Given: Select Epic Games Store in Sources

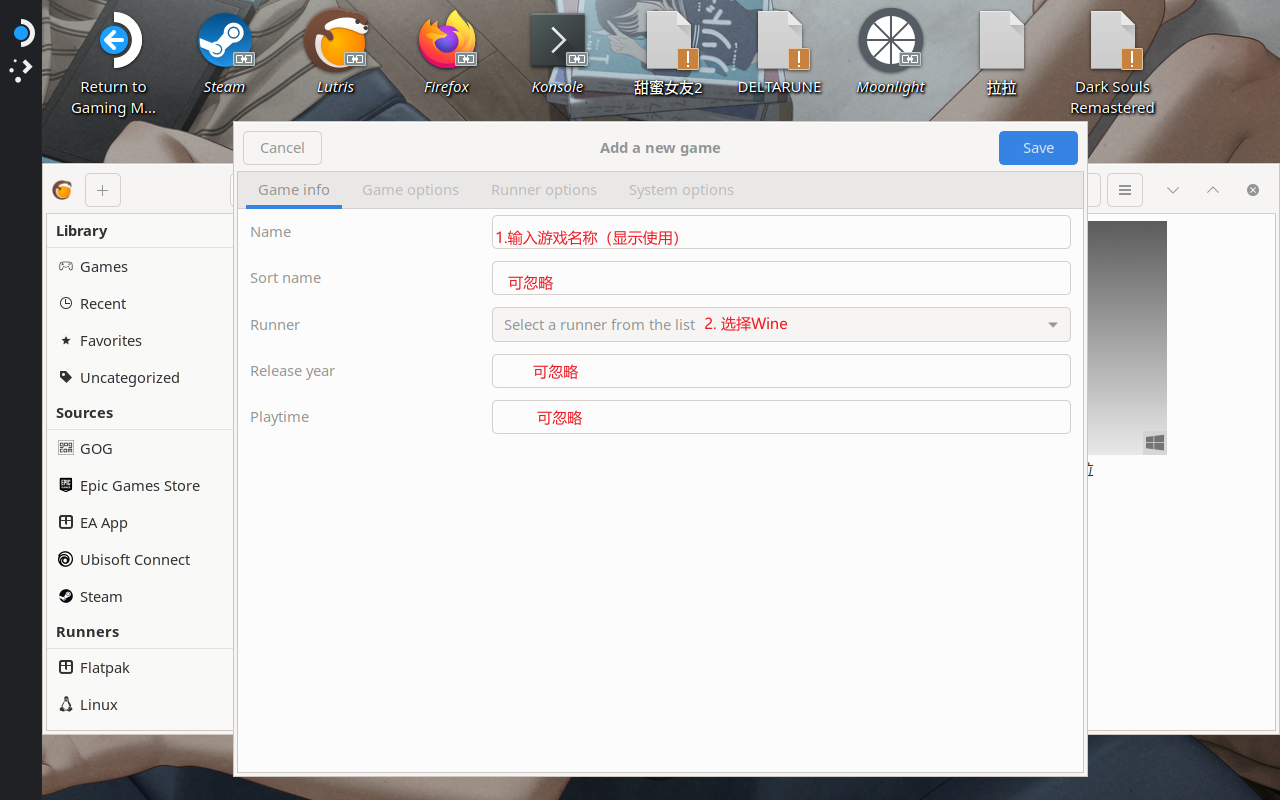Looking at the screenshot, I should click(x=139, y=486).
